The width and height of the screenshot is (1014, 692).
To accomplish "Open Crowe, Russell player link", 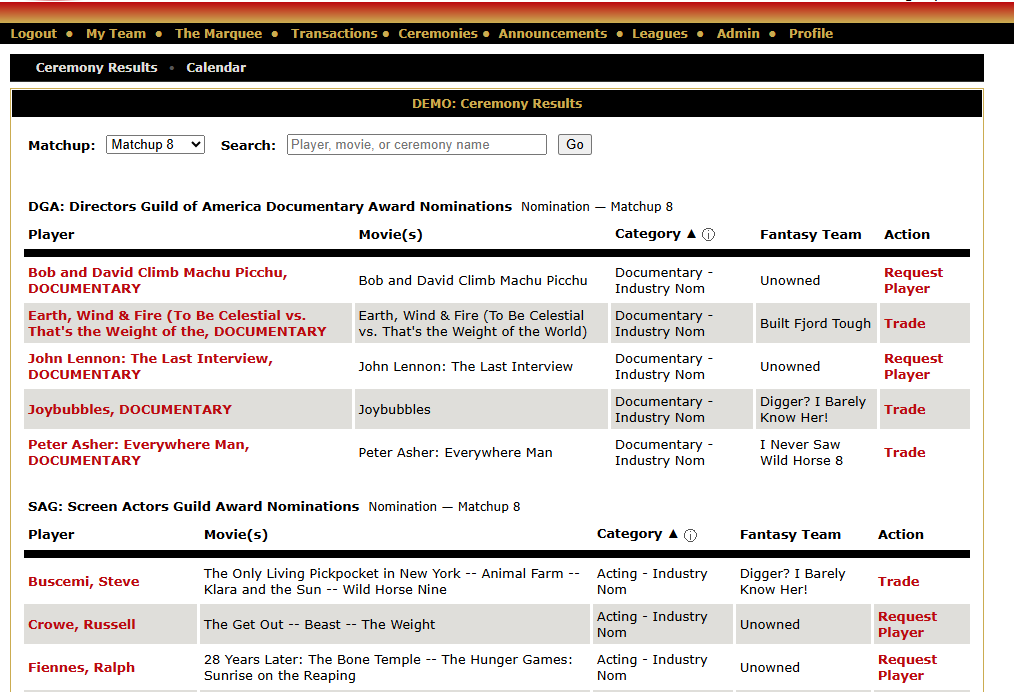I will coord(81,624).
